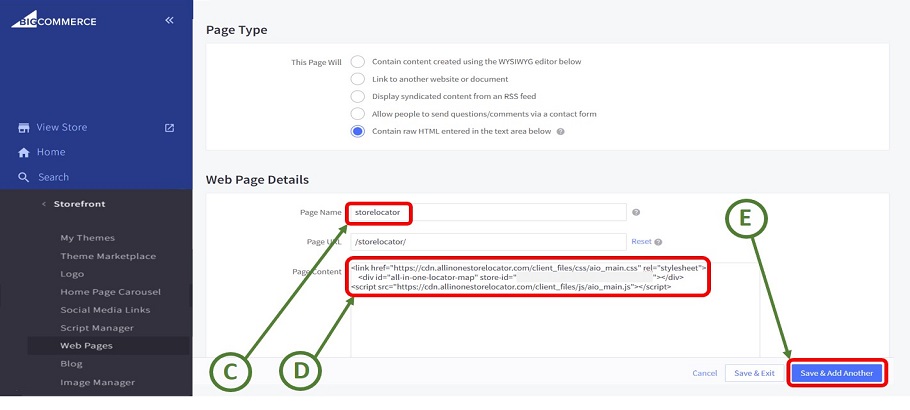910x410 pixels.
Task: Click the Search magnifier icon
Action: pyautogui.click(x=24, y=178)
